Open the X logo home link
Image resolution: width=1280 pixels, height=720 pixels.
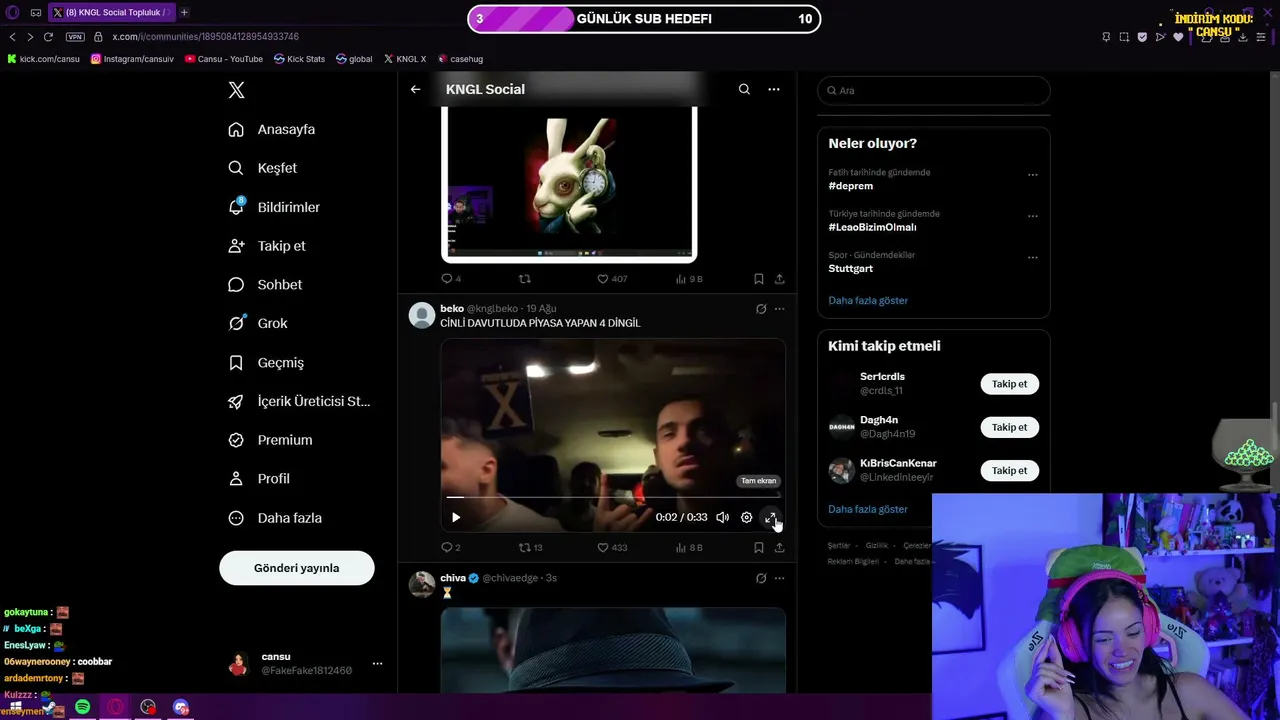point(236,90)
